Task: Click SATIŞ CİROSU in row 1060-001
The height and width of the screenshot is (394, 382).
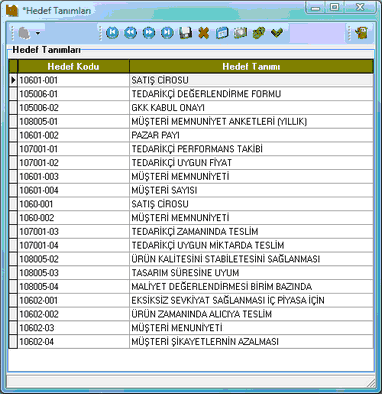Action: coord(251,204)
